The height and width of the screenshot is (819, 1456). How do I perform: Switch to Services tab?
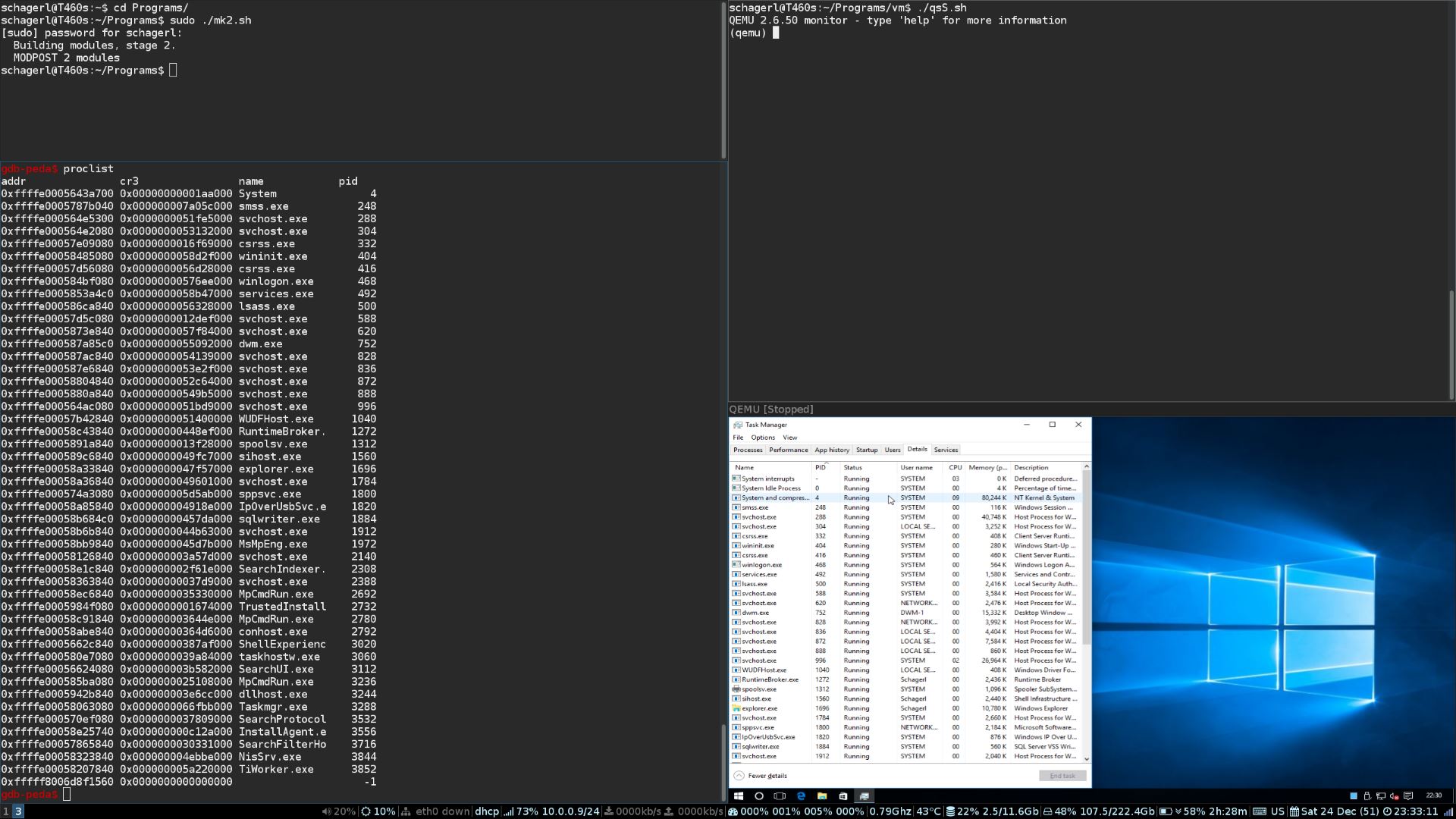pos(946,450)
